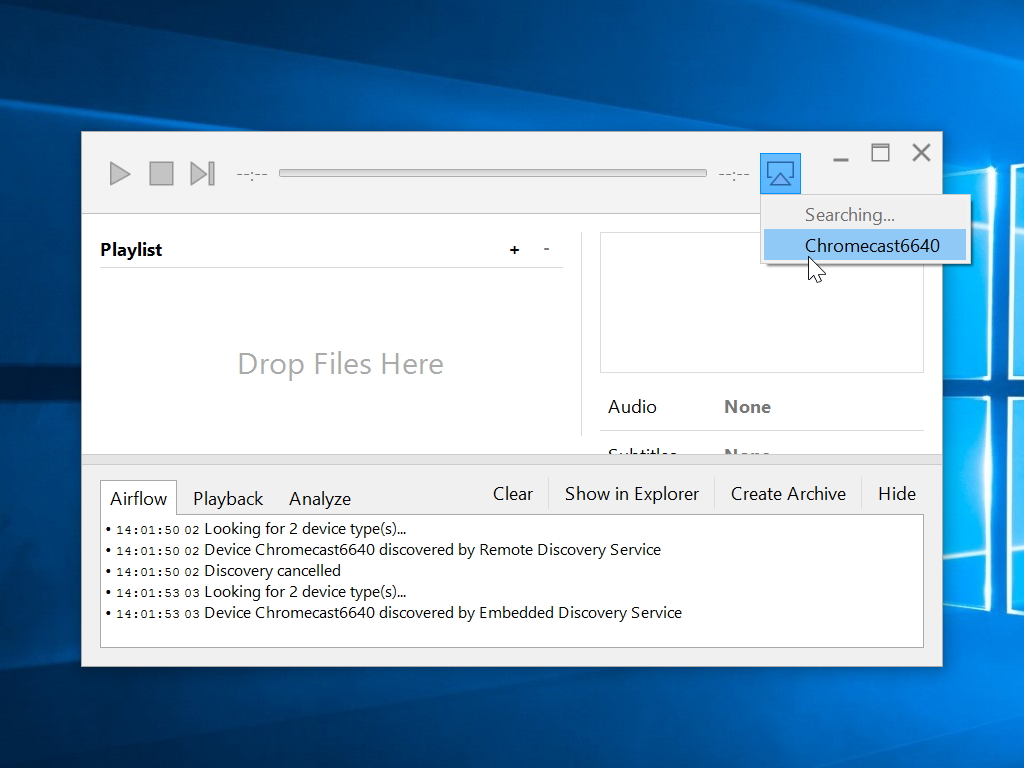Click the remaining time readout right of the seek bar
The width and height of the screenshot is (1024, 768).
click(734, 174)
